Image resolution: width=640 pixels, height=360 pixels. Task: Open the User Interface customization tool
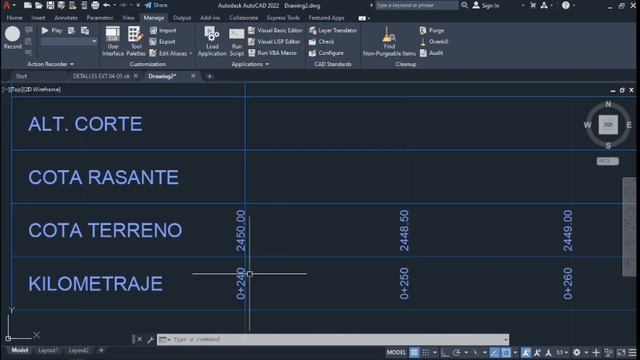pyautogui.click(x=113, y=41)
